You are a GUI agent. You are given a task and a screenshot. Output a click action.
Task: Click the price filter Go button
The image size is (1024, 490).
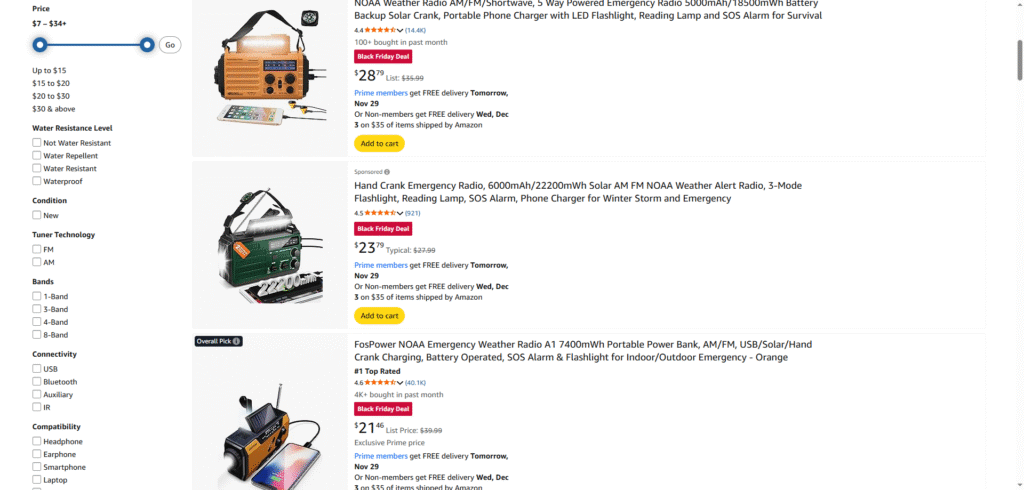[170, 45]
